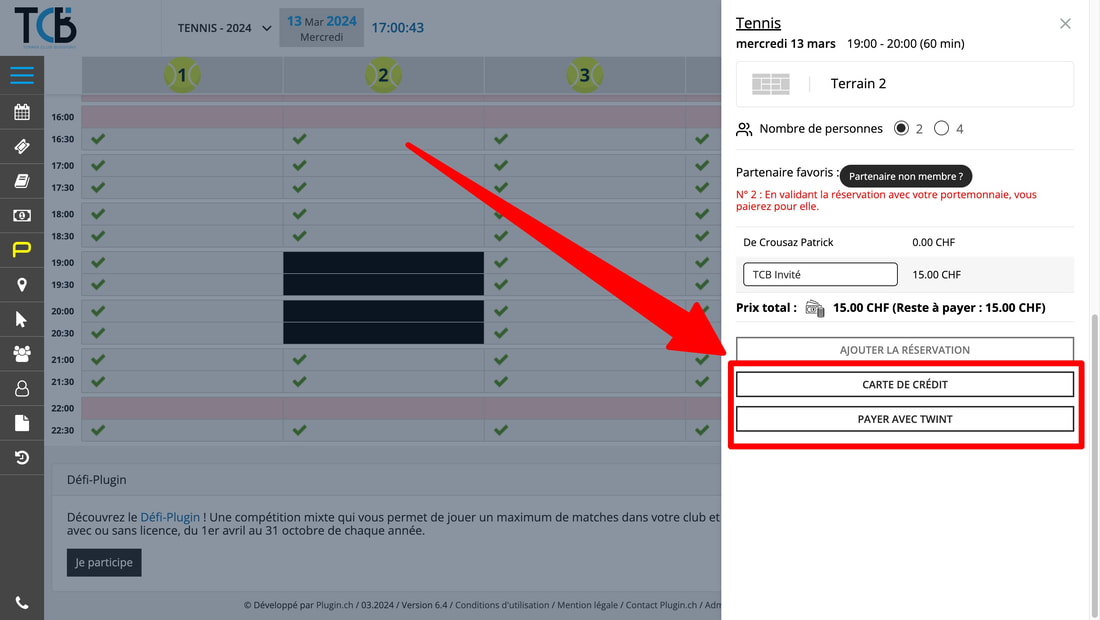Pay with the Payer avec TWINT button
The image size is (1100, 620).
(x=904, y=419)
